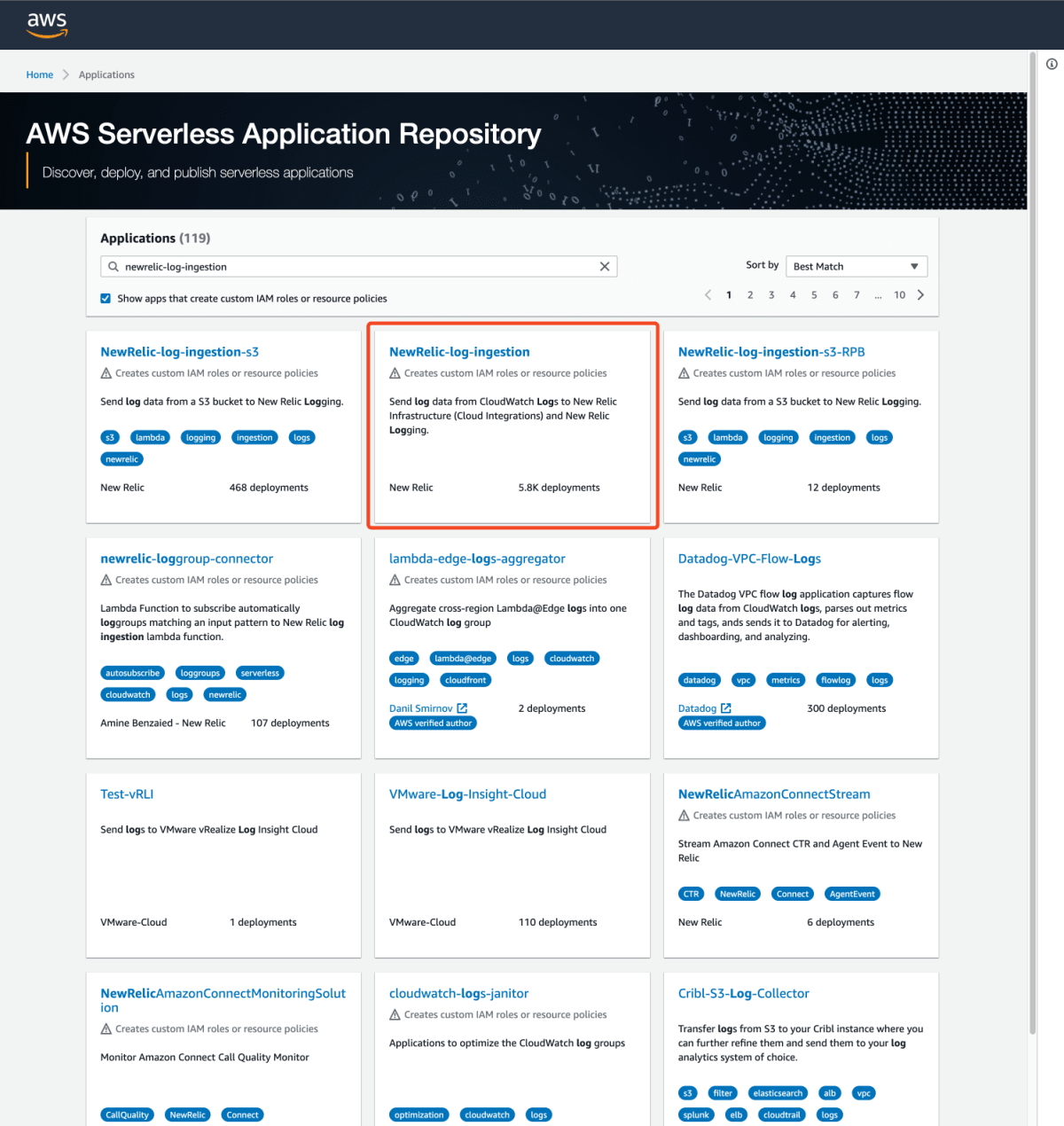Go to next results page arrow

920,295
